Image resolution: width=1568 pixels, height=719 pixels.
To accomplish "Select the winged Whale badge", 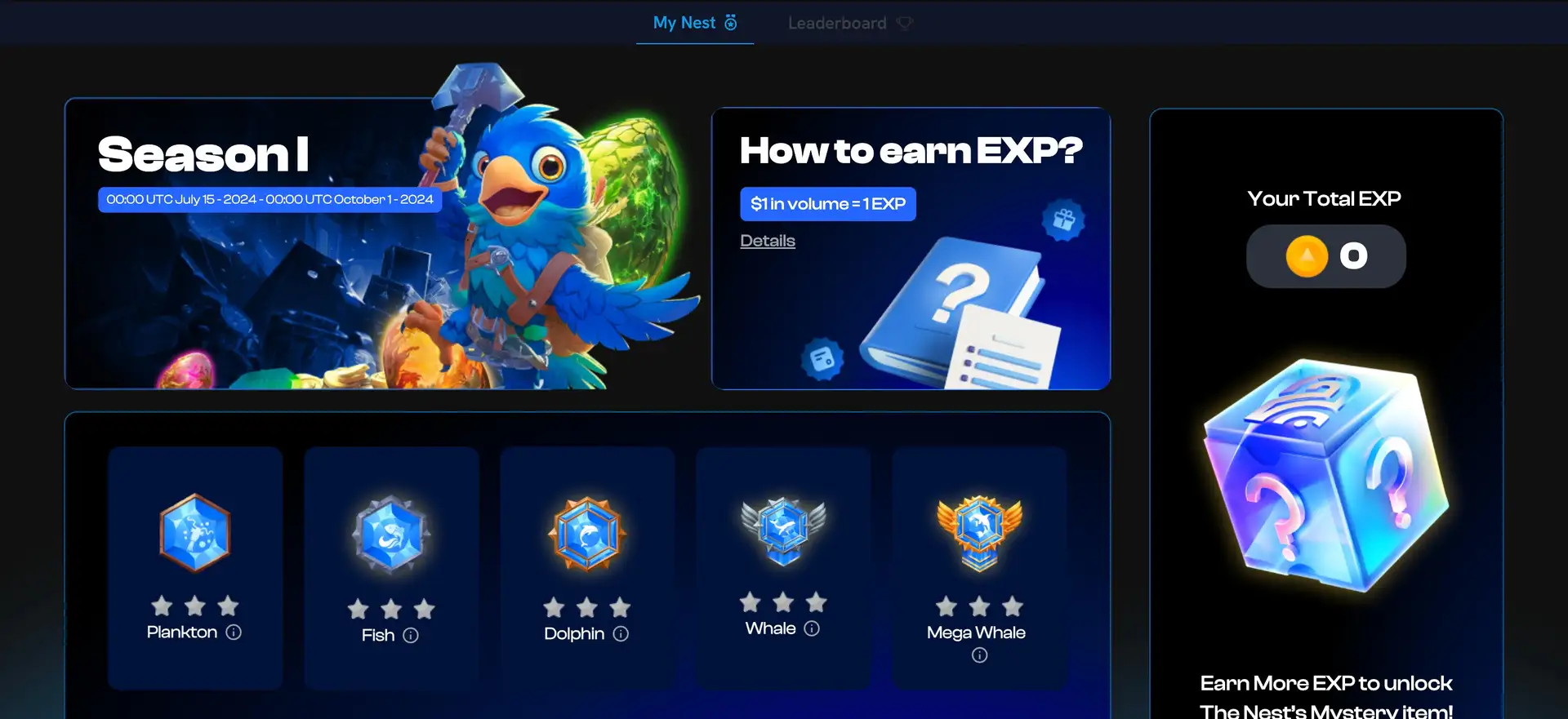I will (x=783, y=530).
